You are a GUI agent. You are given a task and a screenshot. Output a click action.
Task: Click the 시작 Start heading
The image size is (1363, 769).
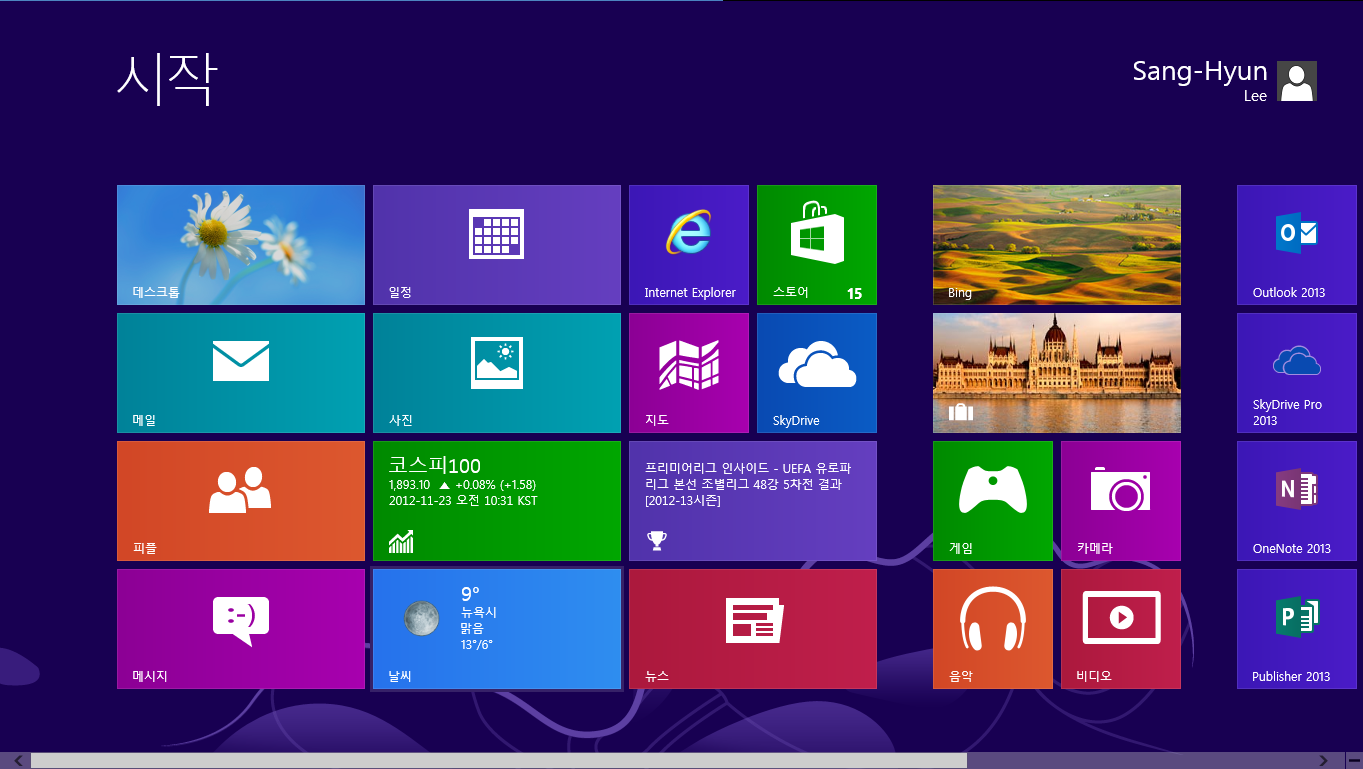(x=167, y=78)
